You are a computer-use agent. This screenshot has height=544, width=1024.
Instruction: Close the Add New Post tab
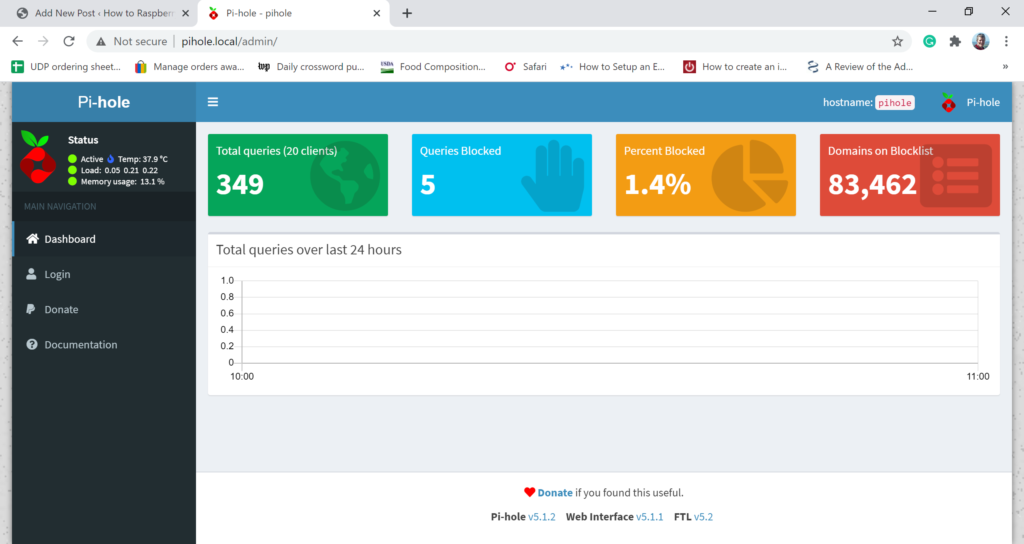tap(185, 13)
